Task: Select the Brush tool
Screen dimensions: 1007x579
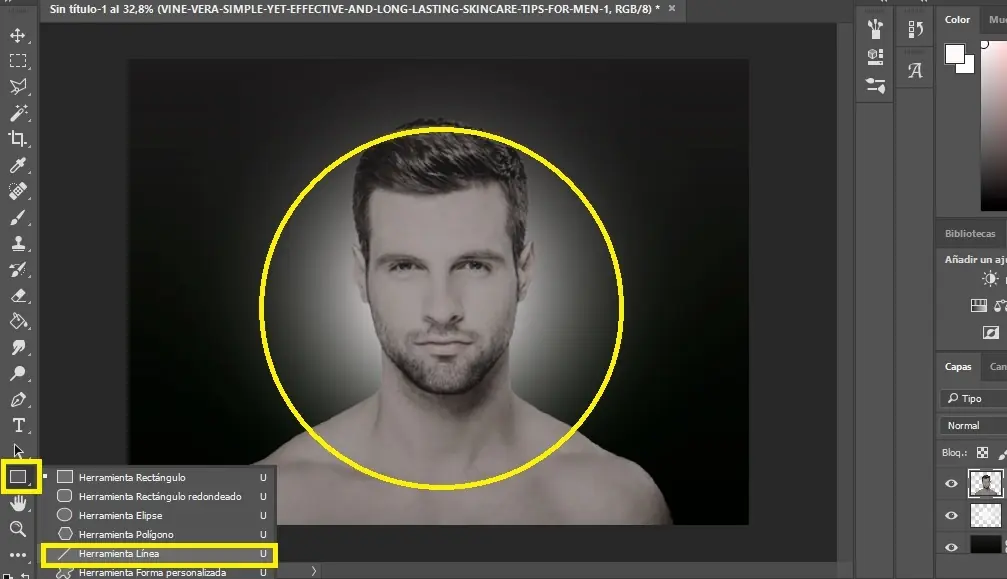Action: 18,218
